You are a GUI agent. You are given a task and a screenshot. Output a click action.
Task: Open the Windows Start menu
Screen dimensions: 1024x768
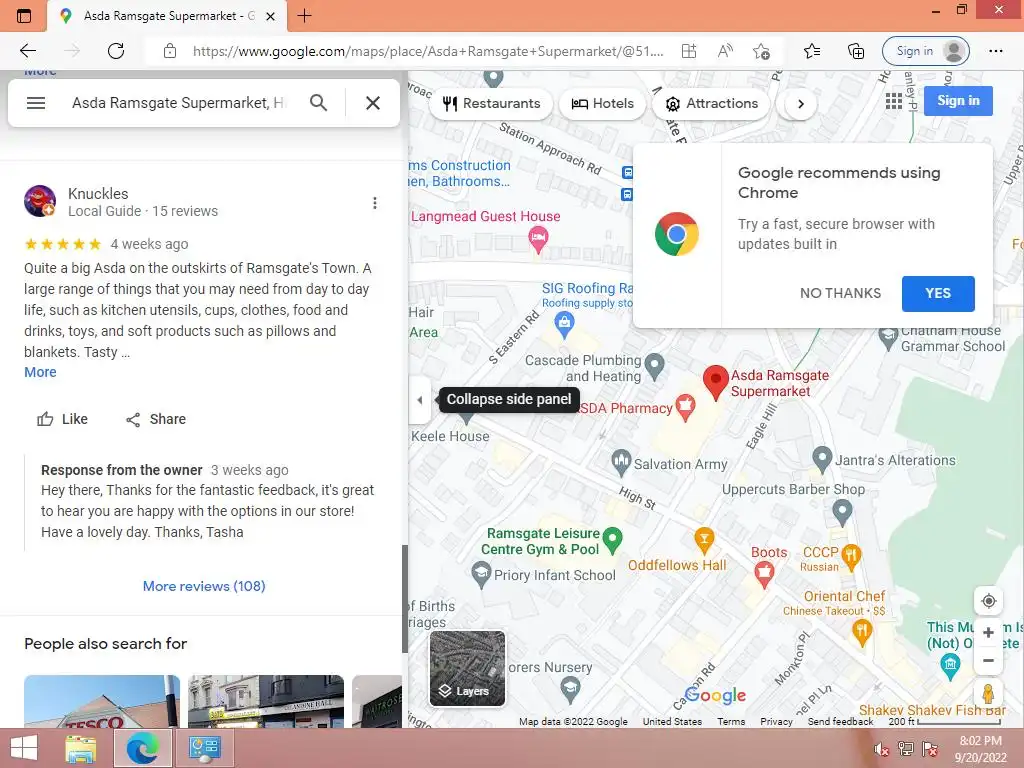[x=24, y=748]
